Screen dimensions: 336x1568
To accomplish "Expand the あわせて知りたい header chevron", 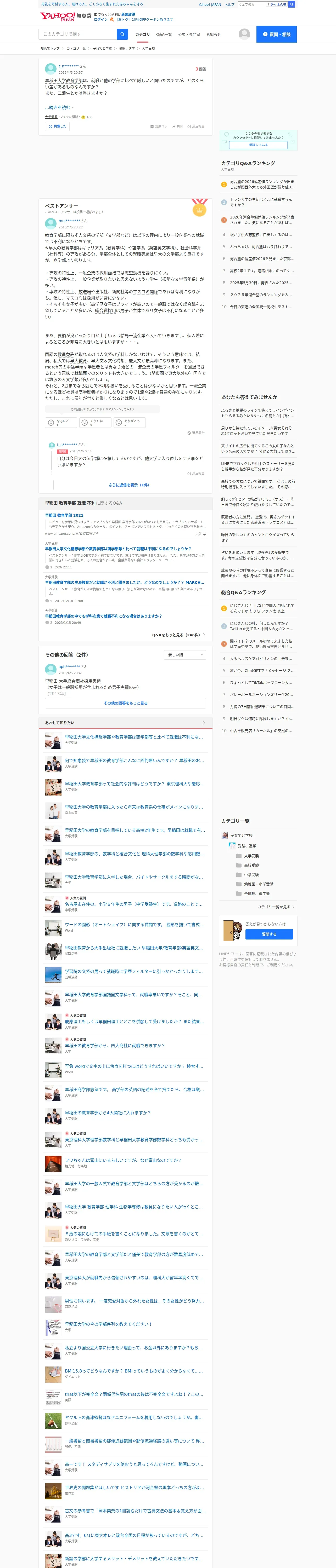I will pyautogui.click(x=203, y=723).
